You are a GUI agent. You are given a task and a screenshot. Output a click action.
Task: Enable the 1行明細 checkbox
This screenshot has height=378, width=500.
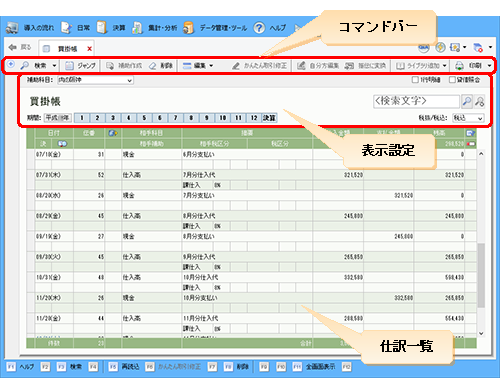(415, 80)
